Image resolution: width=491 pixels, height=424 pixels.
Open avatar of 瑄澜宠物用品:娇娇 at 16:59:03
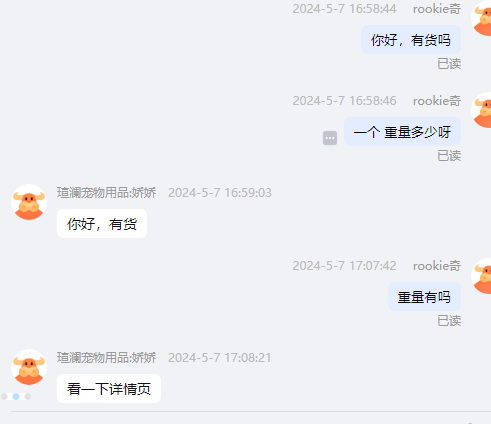pos(29,202)
